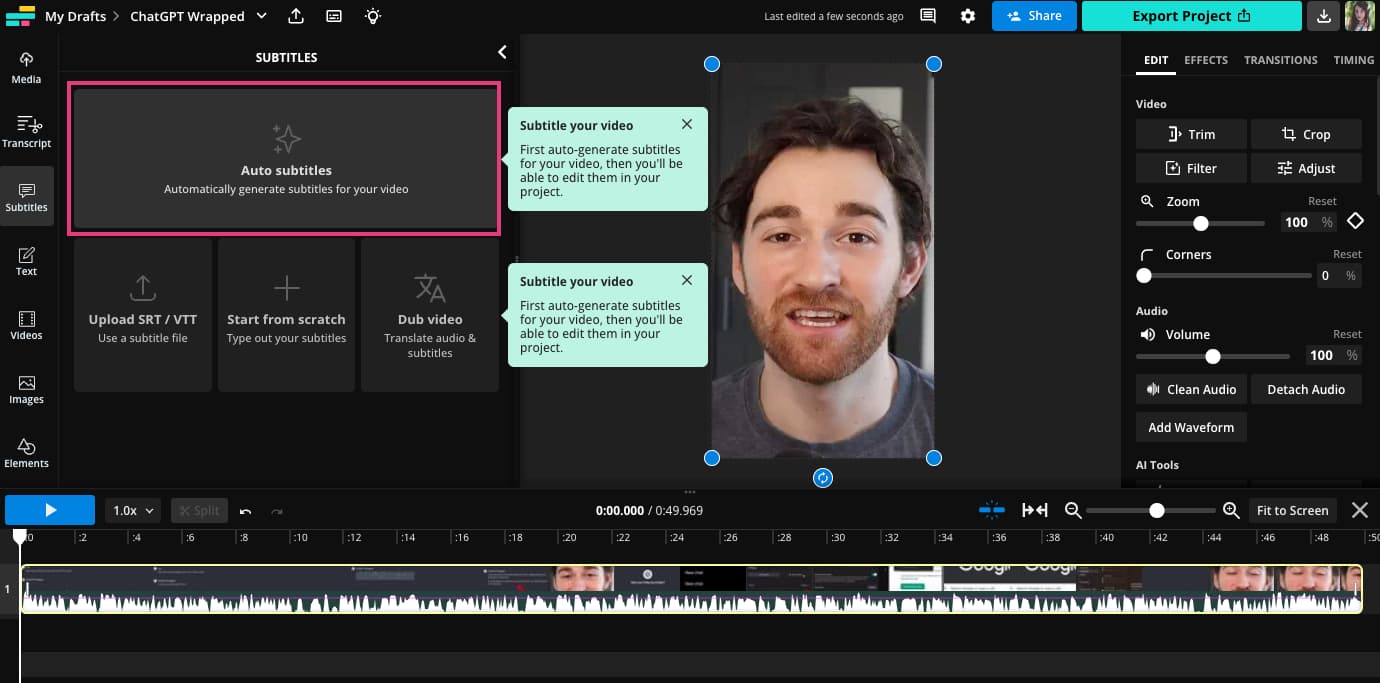Click the Fit to Screen button

[x=1292, y=510]
